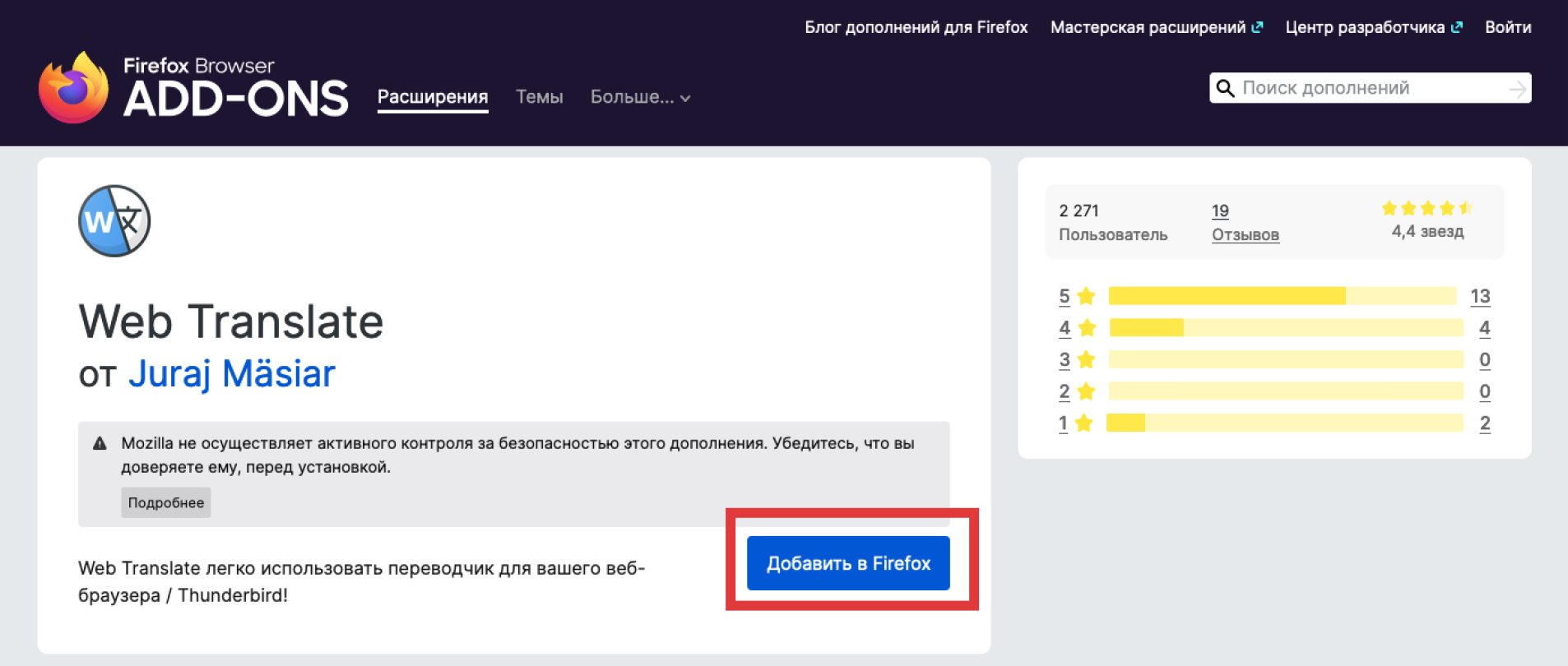Viewport: 1568px width, 666px height.
Task: Open the 0 three-star reviews count
Action: [x=1485, y=359]
